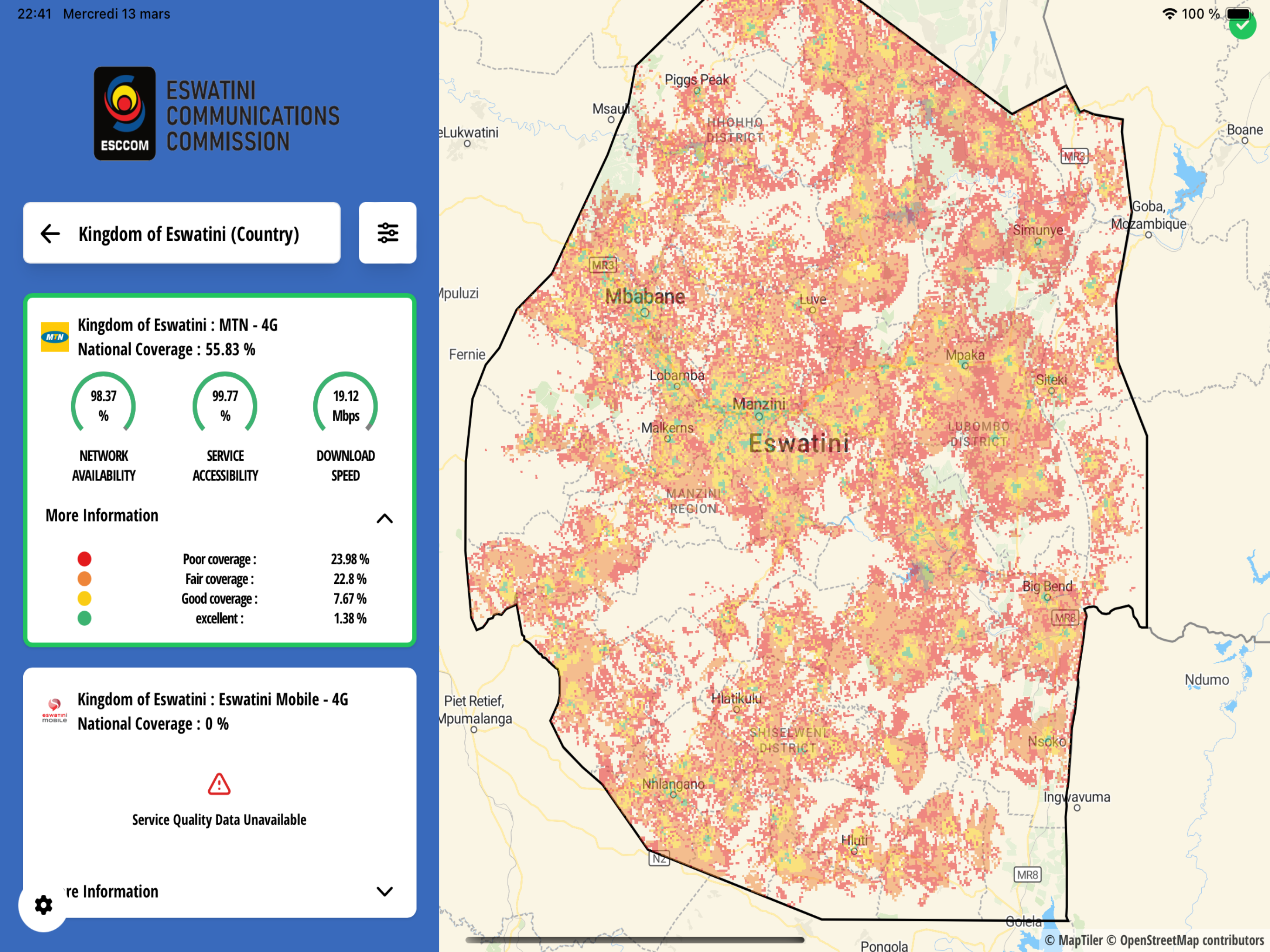Tap the MTN - 4G card title
1270x952 pixels.
point(178,325)
